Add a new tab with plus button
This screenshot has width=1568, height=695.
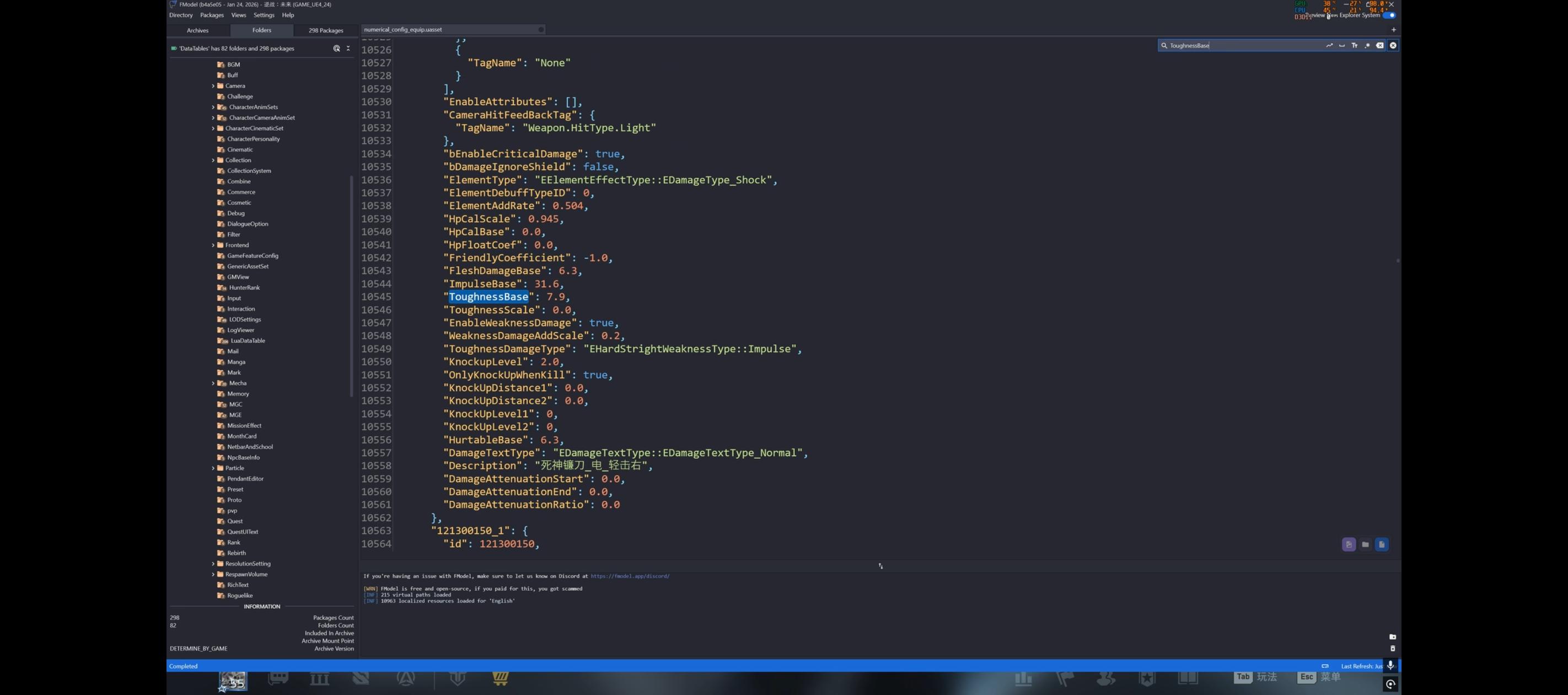pos(1393,30)
